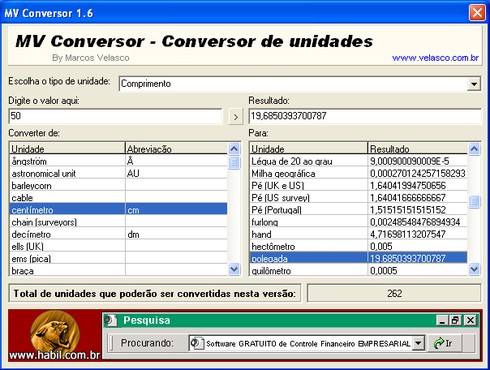Image resolution: width=490 pixels, height=370 pixels.
Task: Click the source list scroll down arrow
Action: pyautogui.click(x=234, y=269)
